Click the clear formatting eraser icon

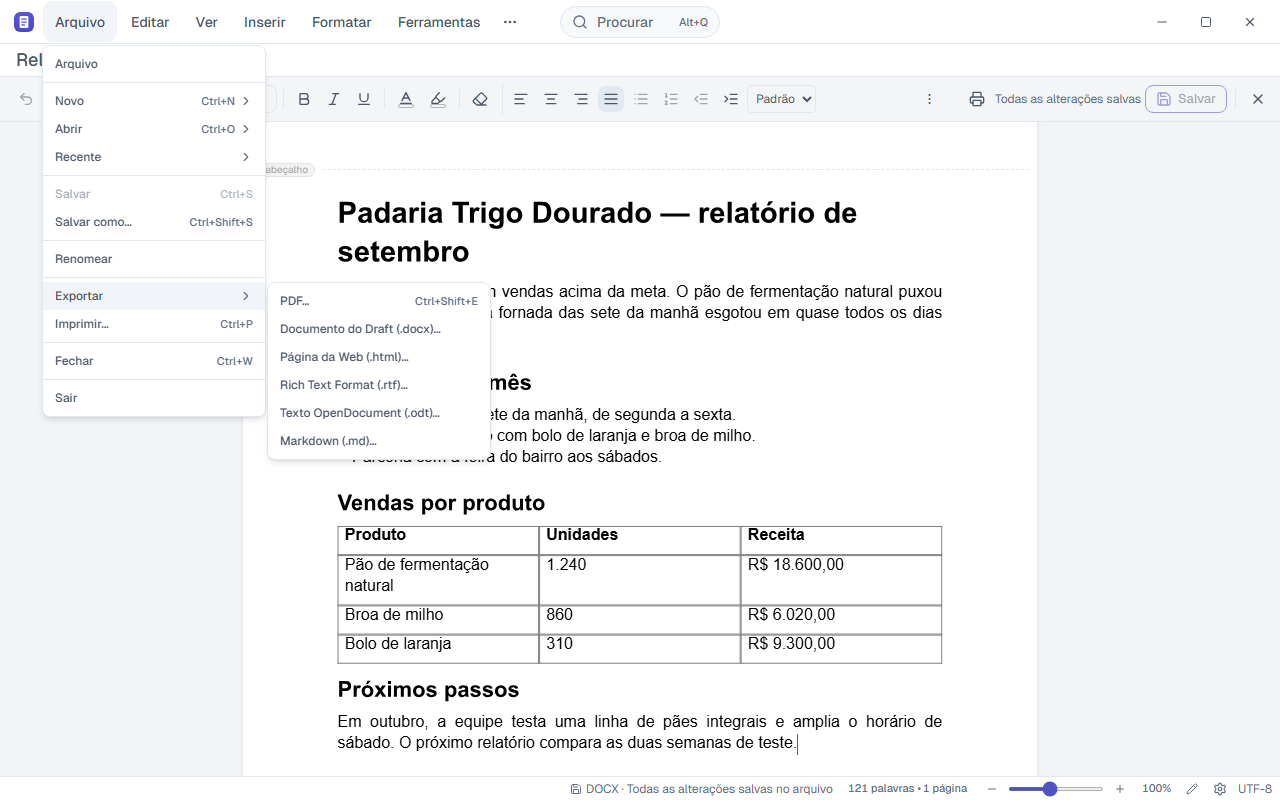click(480, 99)
